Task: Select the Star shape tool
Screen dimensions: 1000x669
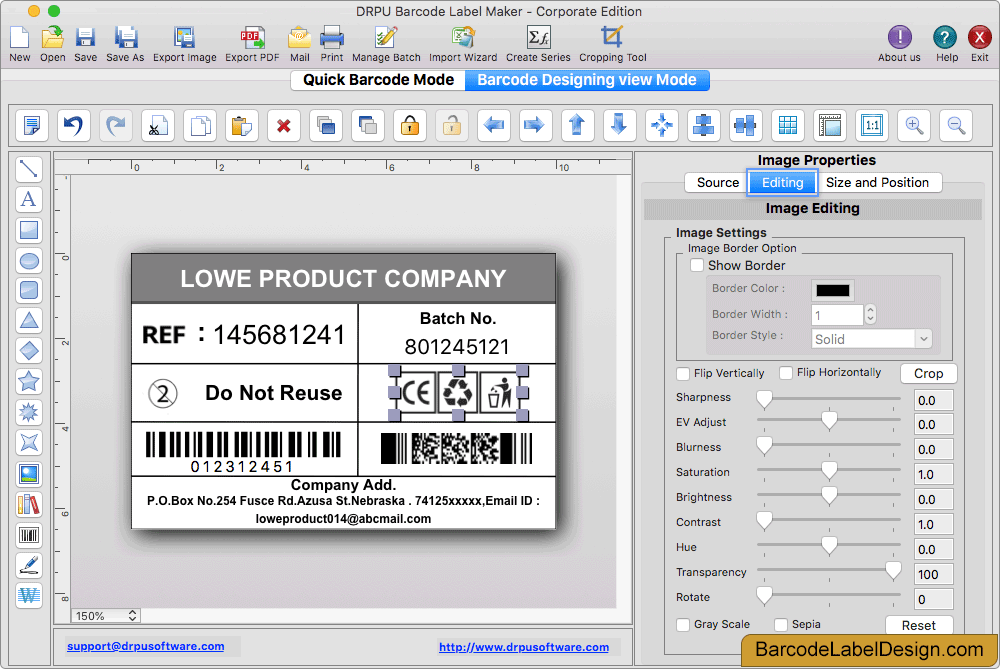Action: coord(29,381)
